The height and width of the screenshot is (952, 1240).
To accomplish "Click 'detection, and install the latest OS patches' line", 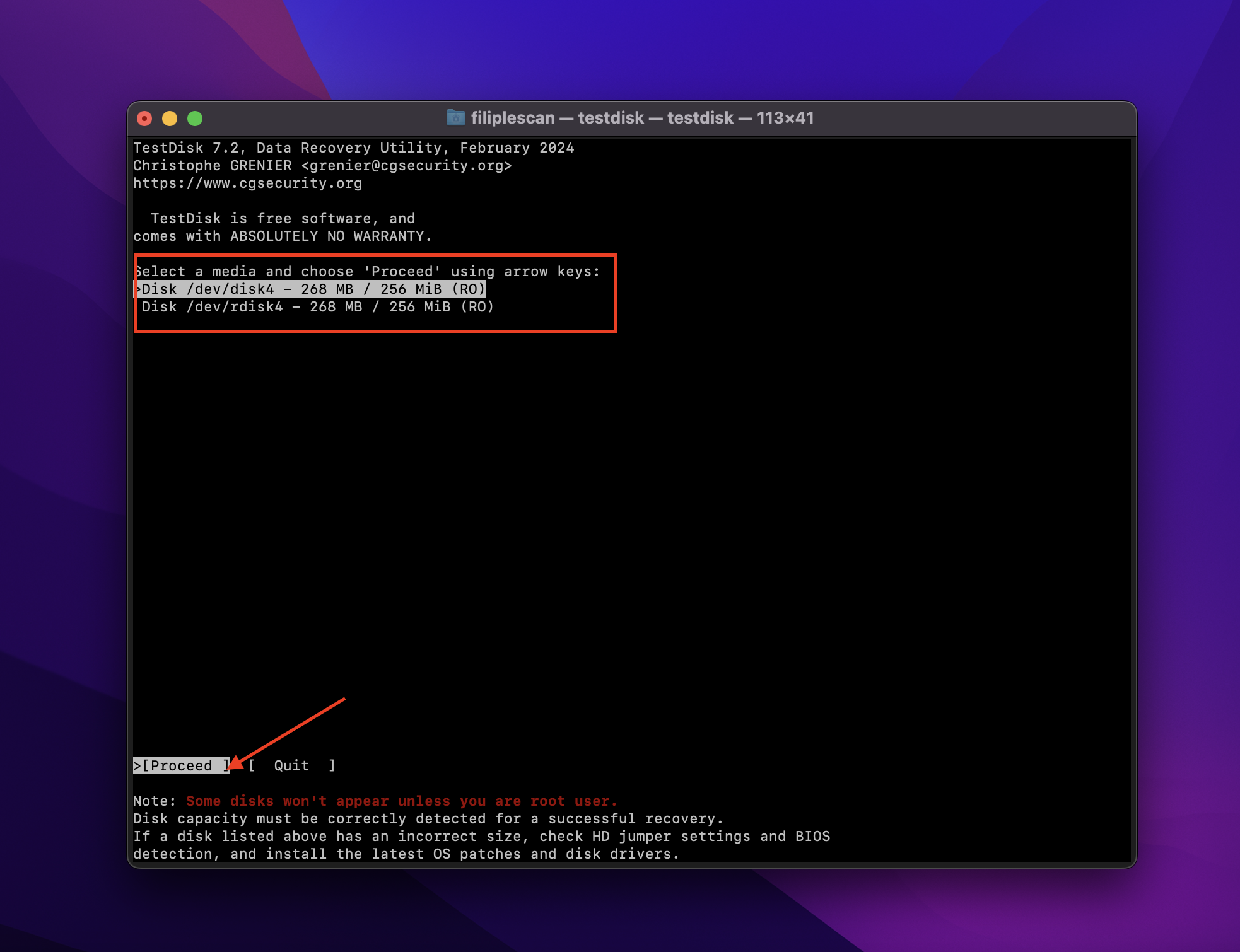I will point(406,854).
